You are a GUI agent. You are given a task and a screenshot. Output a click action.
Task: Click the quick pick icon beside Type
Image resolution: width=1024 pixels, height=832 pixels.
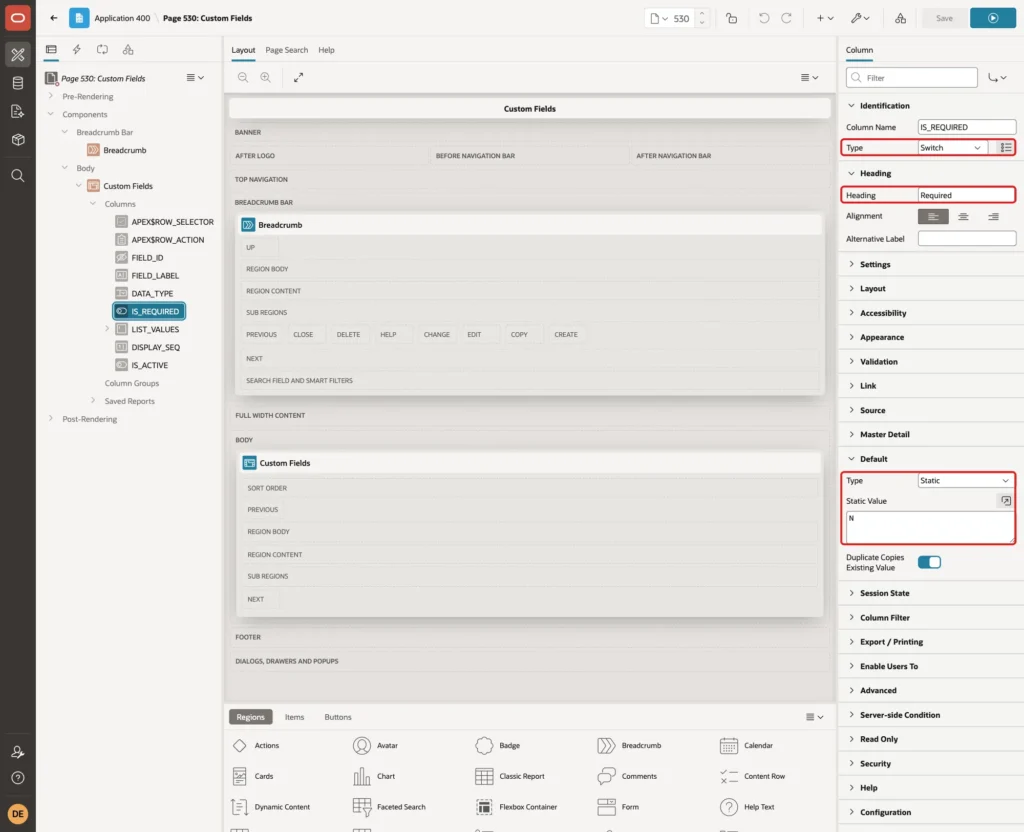(1006, 148)
